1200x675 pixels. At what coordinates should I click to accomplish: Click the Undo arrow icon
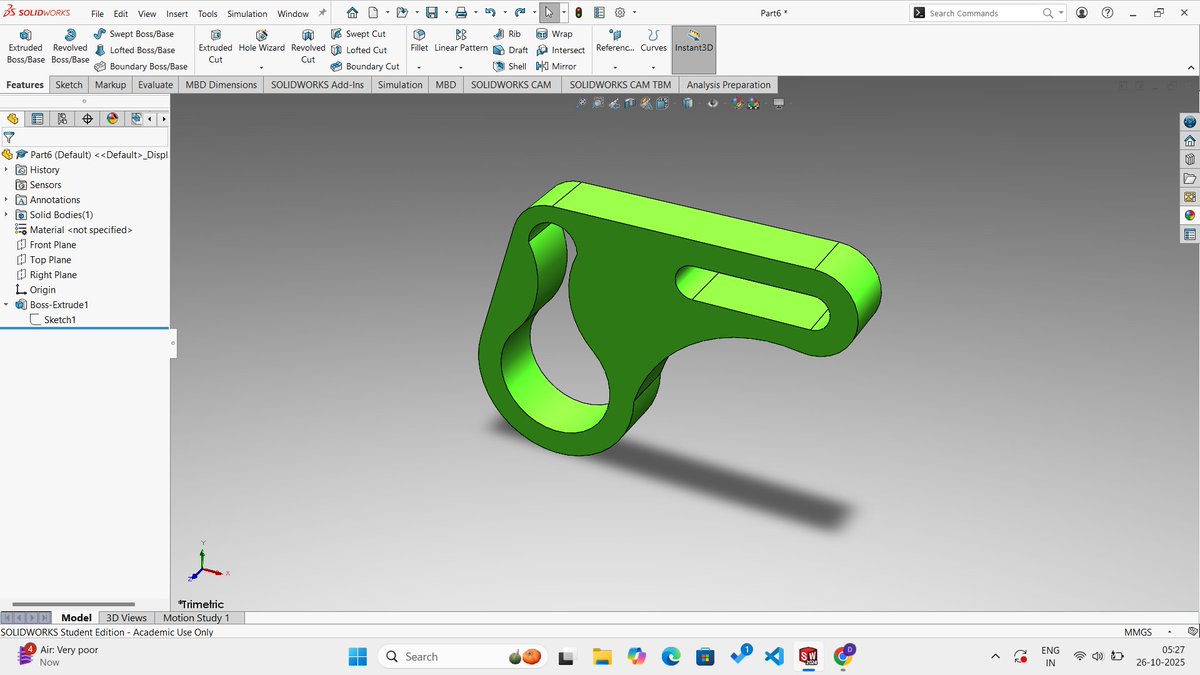490,13
